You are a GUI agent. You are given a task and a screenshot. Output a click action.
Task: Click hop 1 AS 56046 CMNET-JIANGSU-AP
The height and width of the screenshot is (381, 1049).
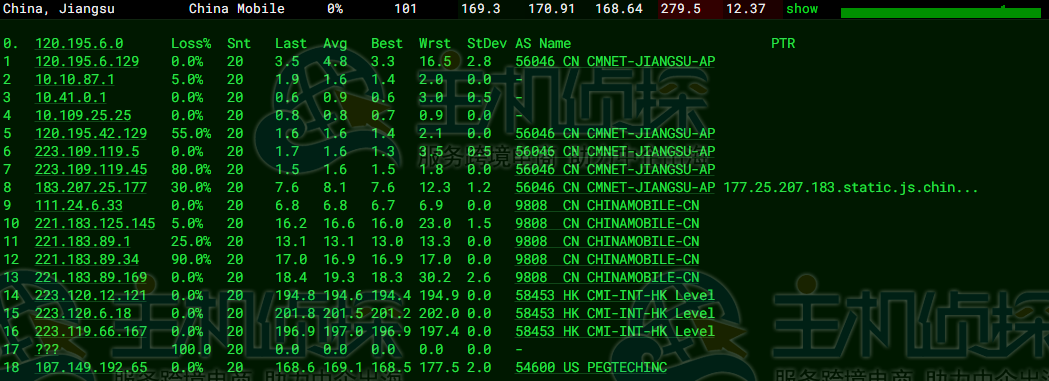click(x=615, y=61)
